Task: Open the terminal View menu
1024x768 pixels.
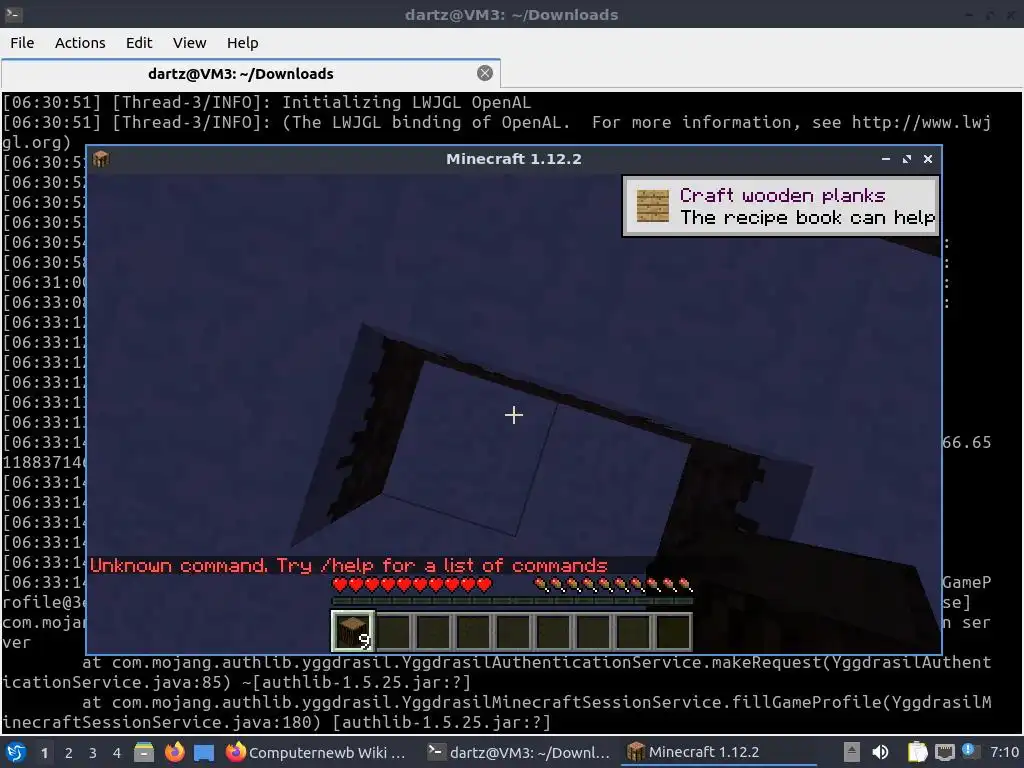Action: (x=189, y=43)
